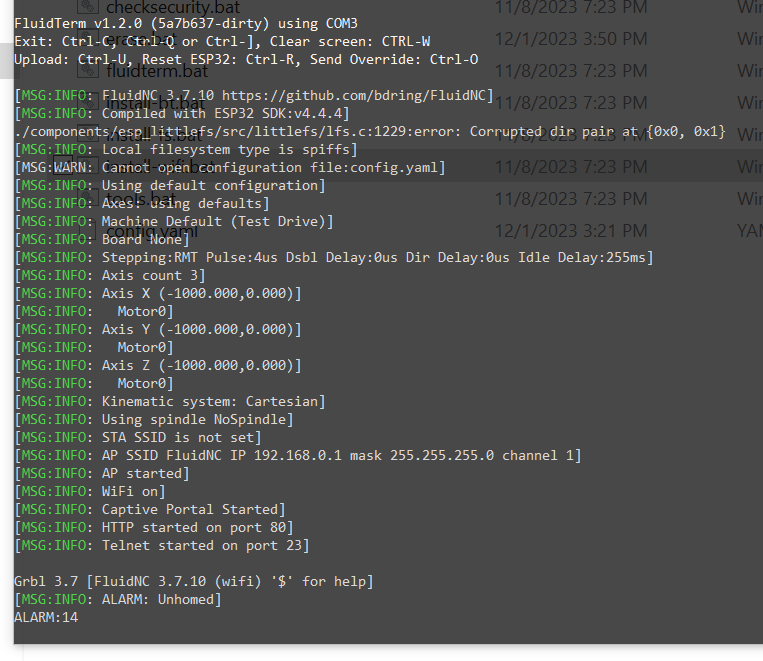Image resolution: width=763 pixels, height=661 pixels.
Task: Click the 12/1/2023 3:50 PM modified date
Action: click(571, 39)
